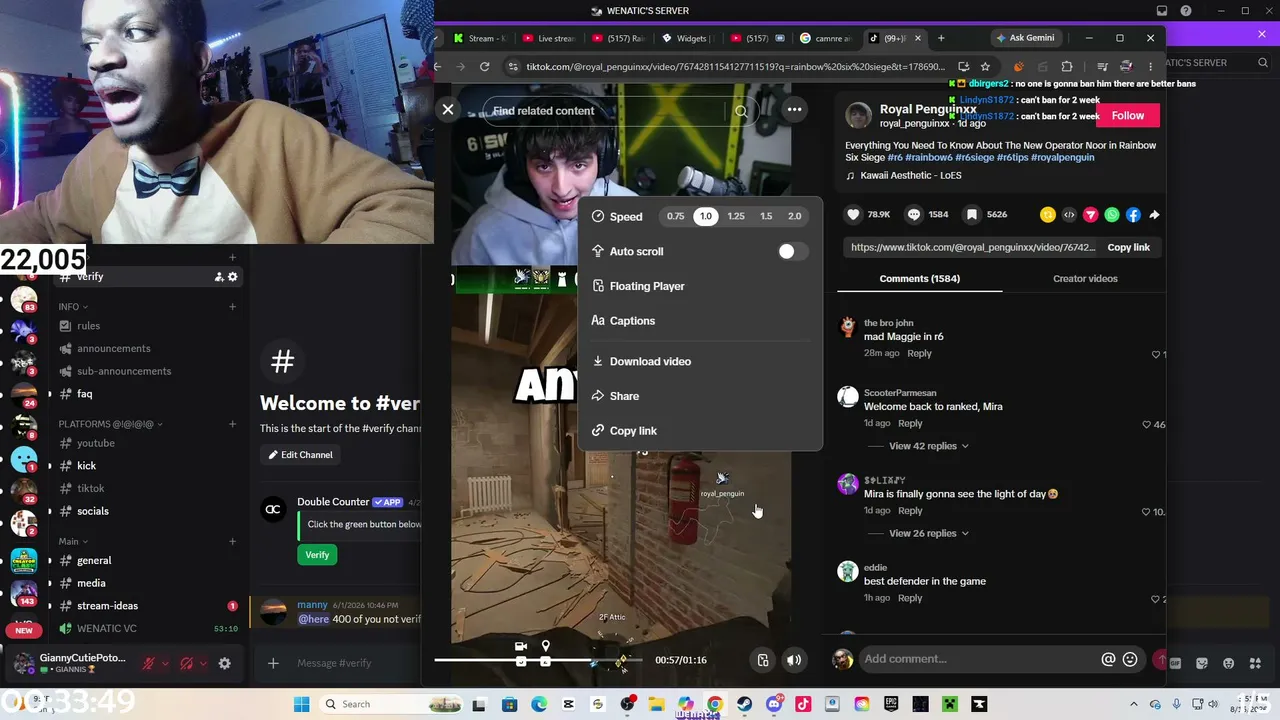Open TikTok app from the taskbar
The width and height of the screenshot is (1280, 720).
pos(803,704)
